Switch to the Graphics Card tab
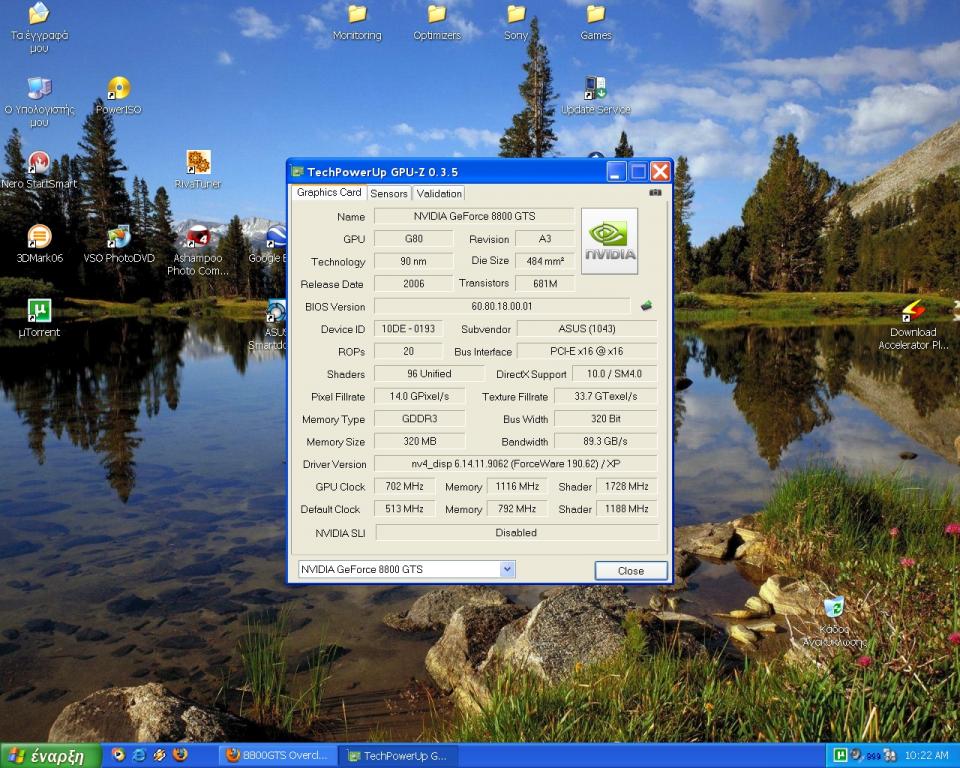 (x=329, y=192)
